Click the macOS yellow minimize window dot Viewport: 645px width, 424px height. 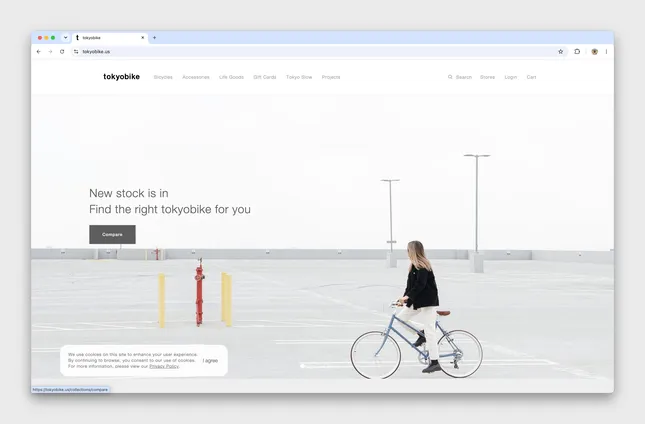(x=46, y=38)
